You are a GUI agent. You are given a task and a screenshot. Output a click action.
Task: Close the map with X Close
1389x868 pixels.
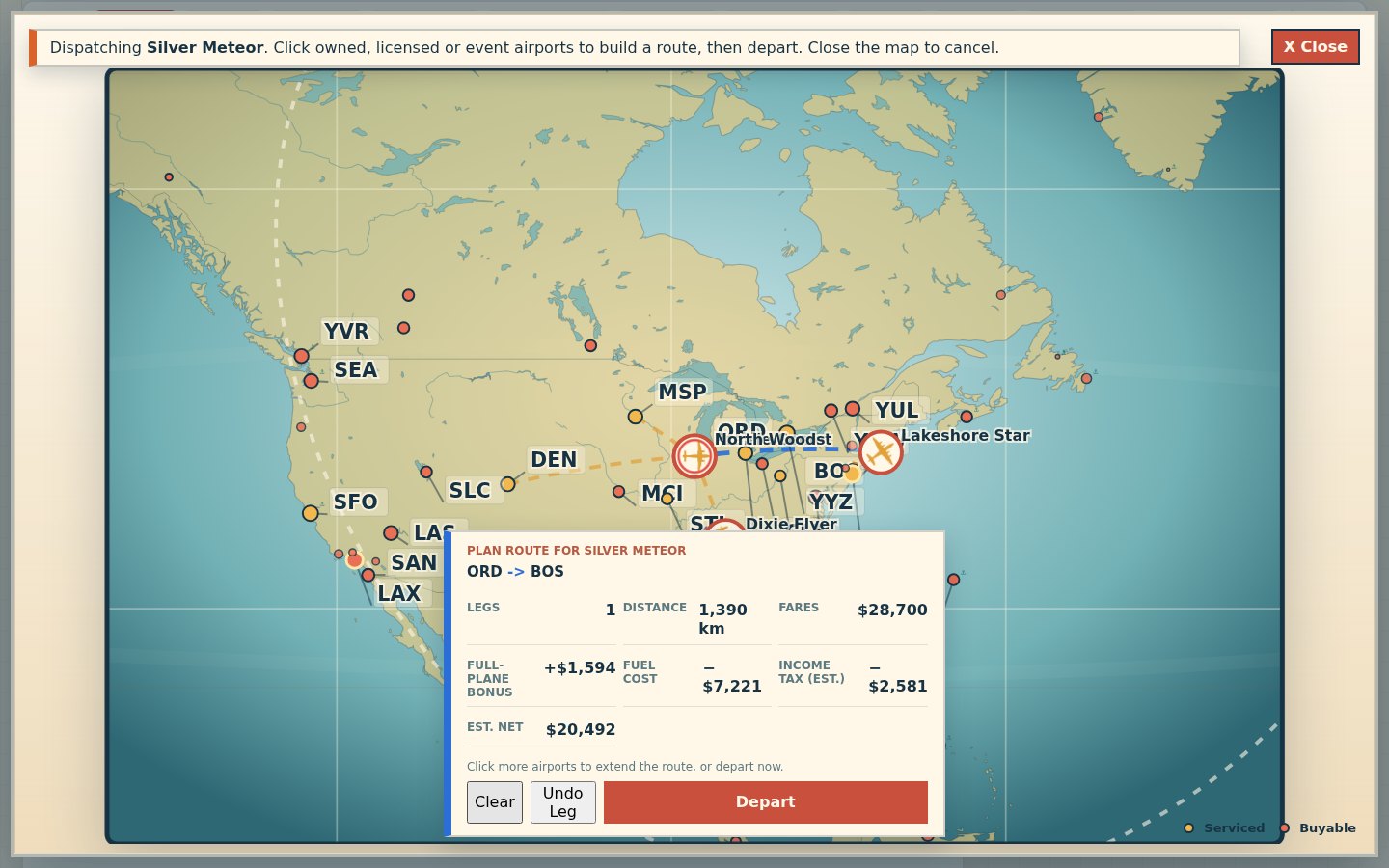click(x=1316, y=46)
